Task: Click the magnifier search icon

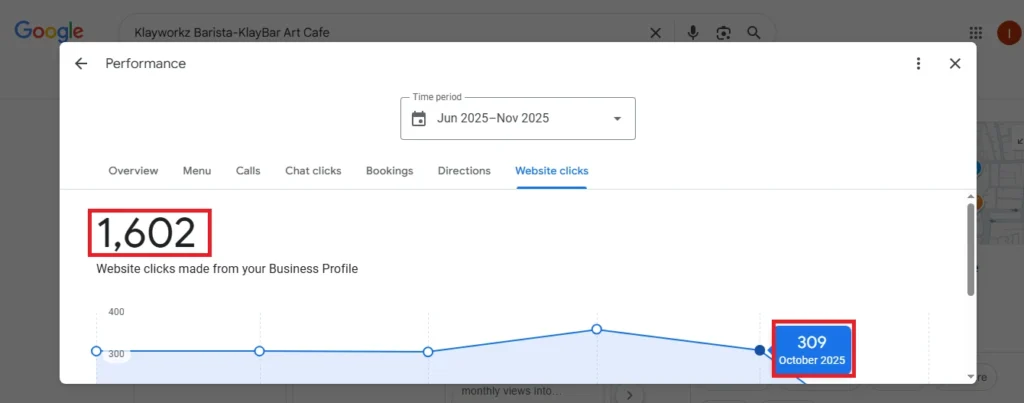Action: [754, 33]
